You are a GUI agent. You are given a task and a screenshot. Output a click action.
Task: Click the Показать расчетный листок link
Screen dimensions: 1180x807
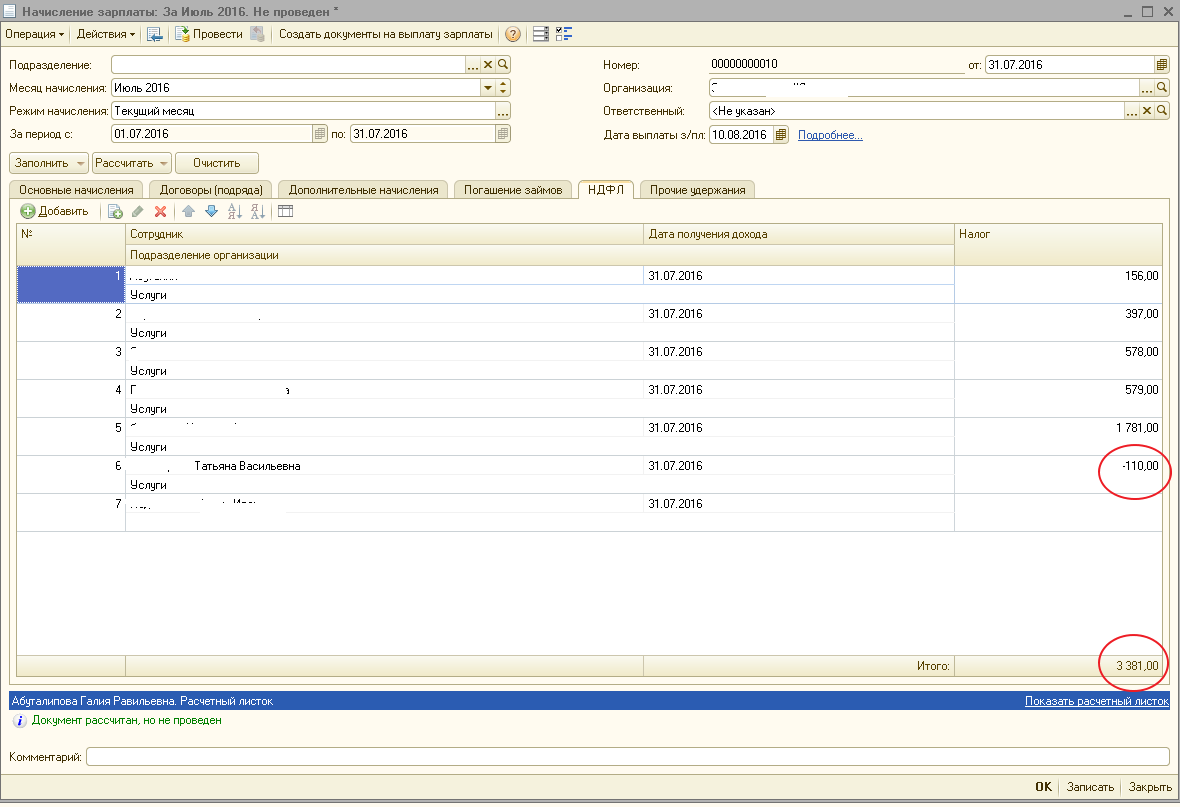1096,701
